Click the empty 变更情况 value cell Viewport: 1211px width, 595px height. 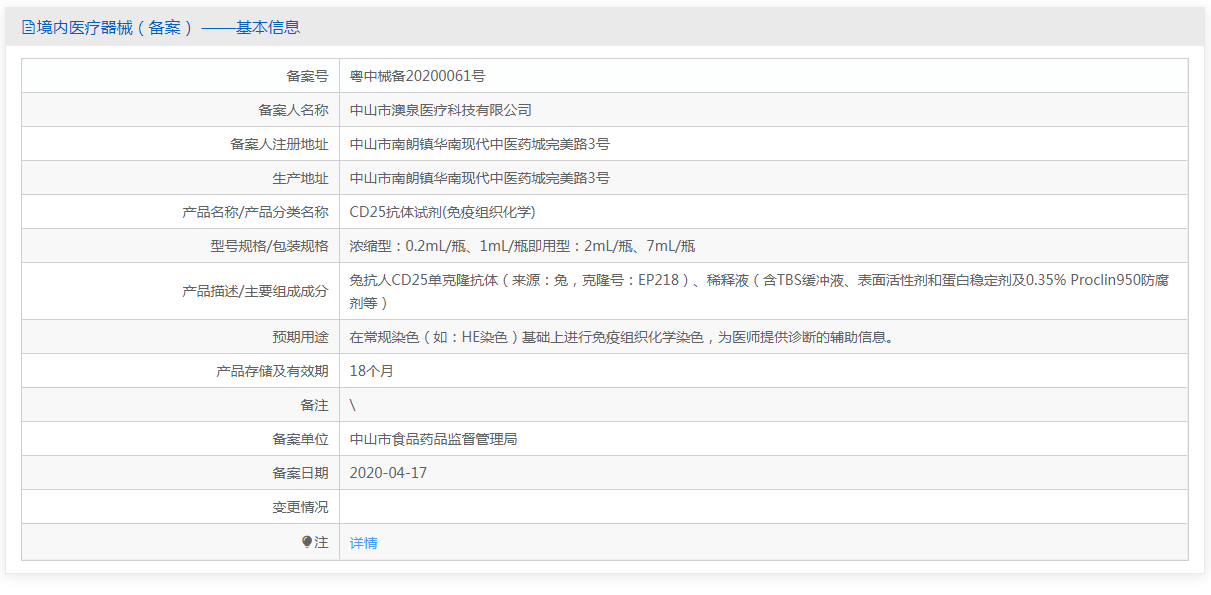pos(764,507)
